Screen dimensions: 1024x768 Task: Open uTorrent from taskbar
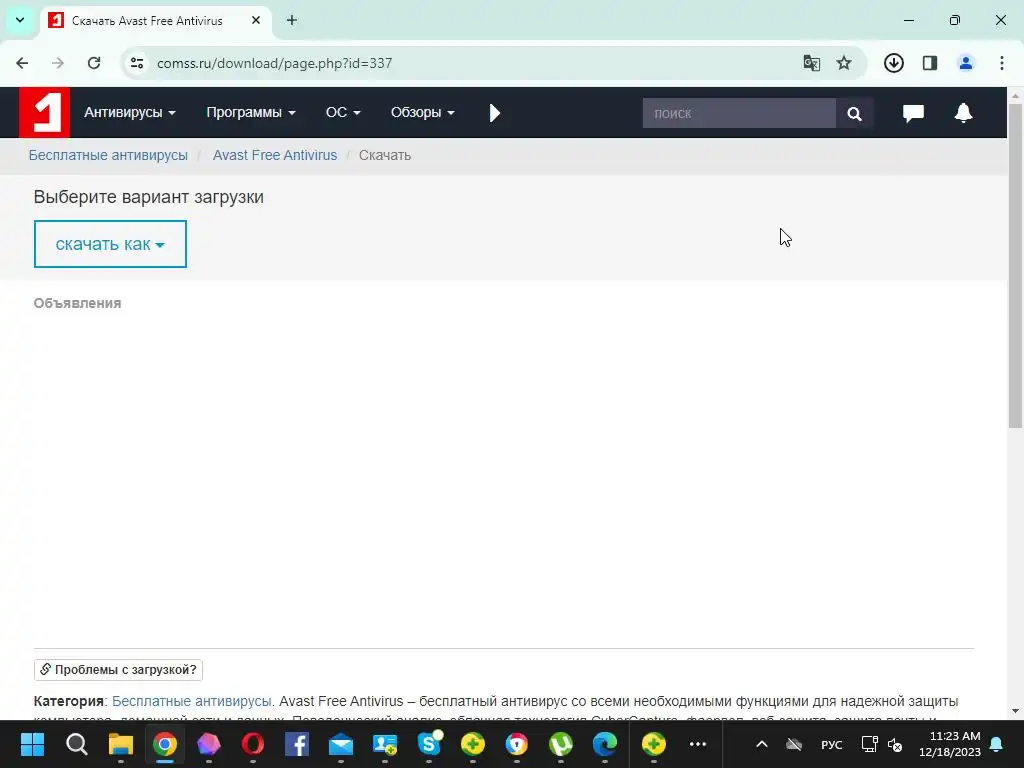point(561,744)
